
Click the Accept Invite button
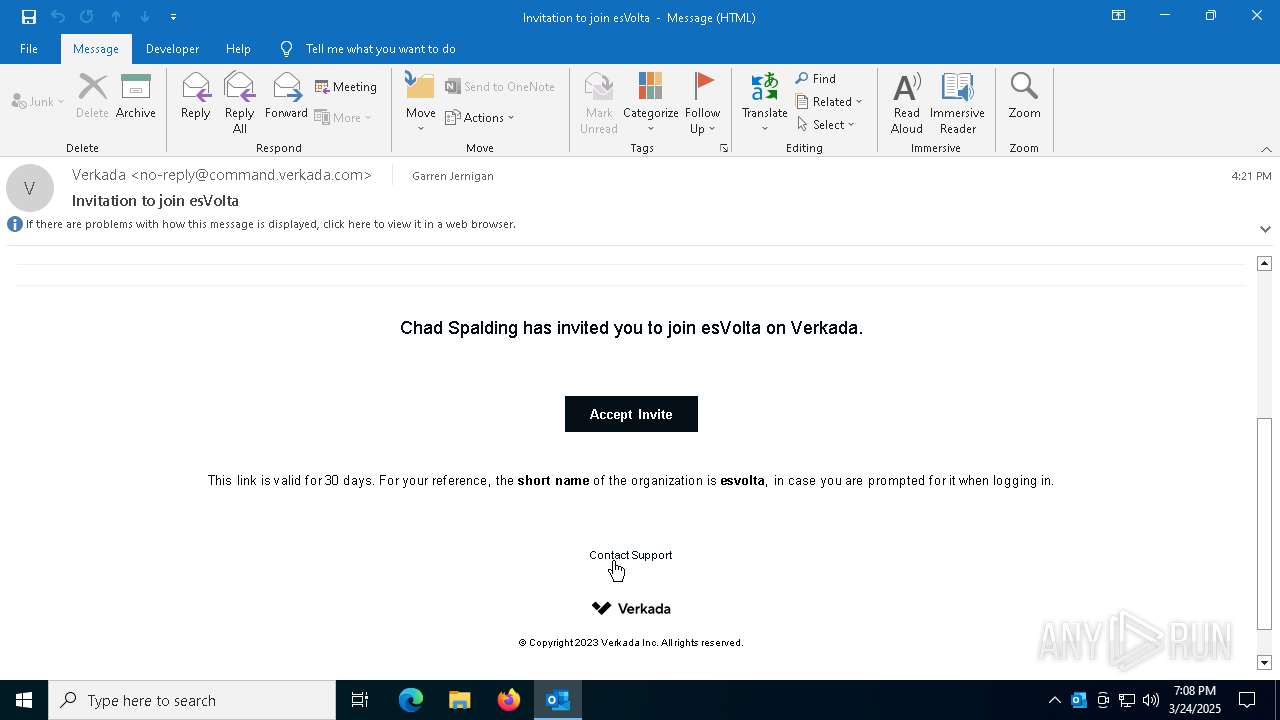pyautogui.click(x=631, y=414)
